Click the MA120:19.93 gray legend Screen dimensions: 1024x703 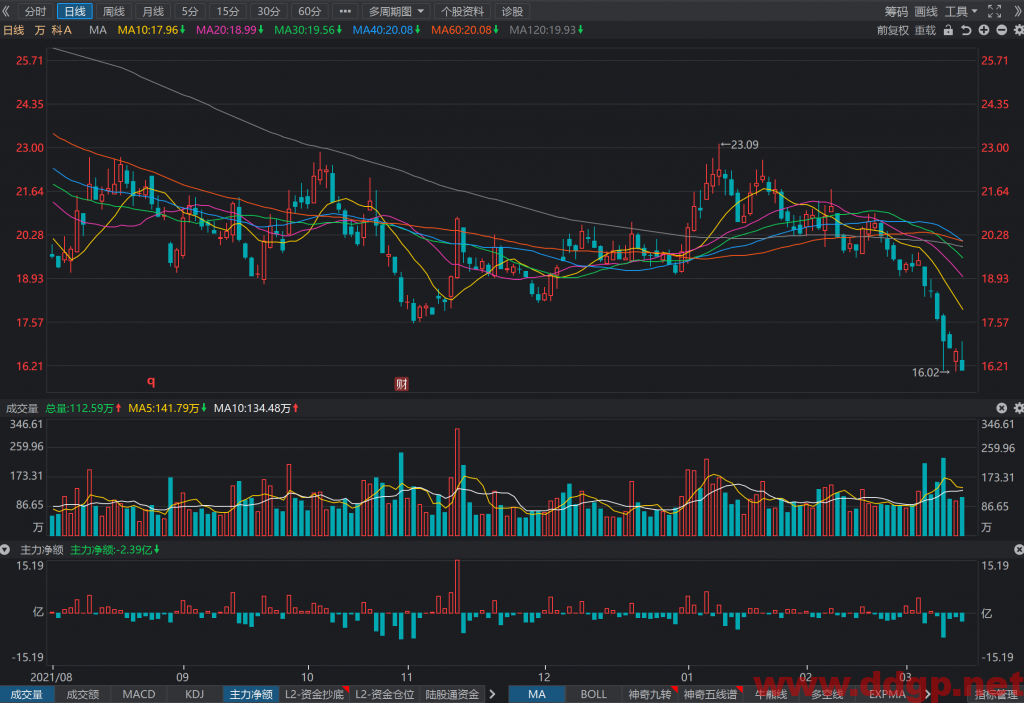click(x=546, y=30)
